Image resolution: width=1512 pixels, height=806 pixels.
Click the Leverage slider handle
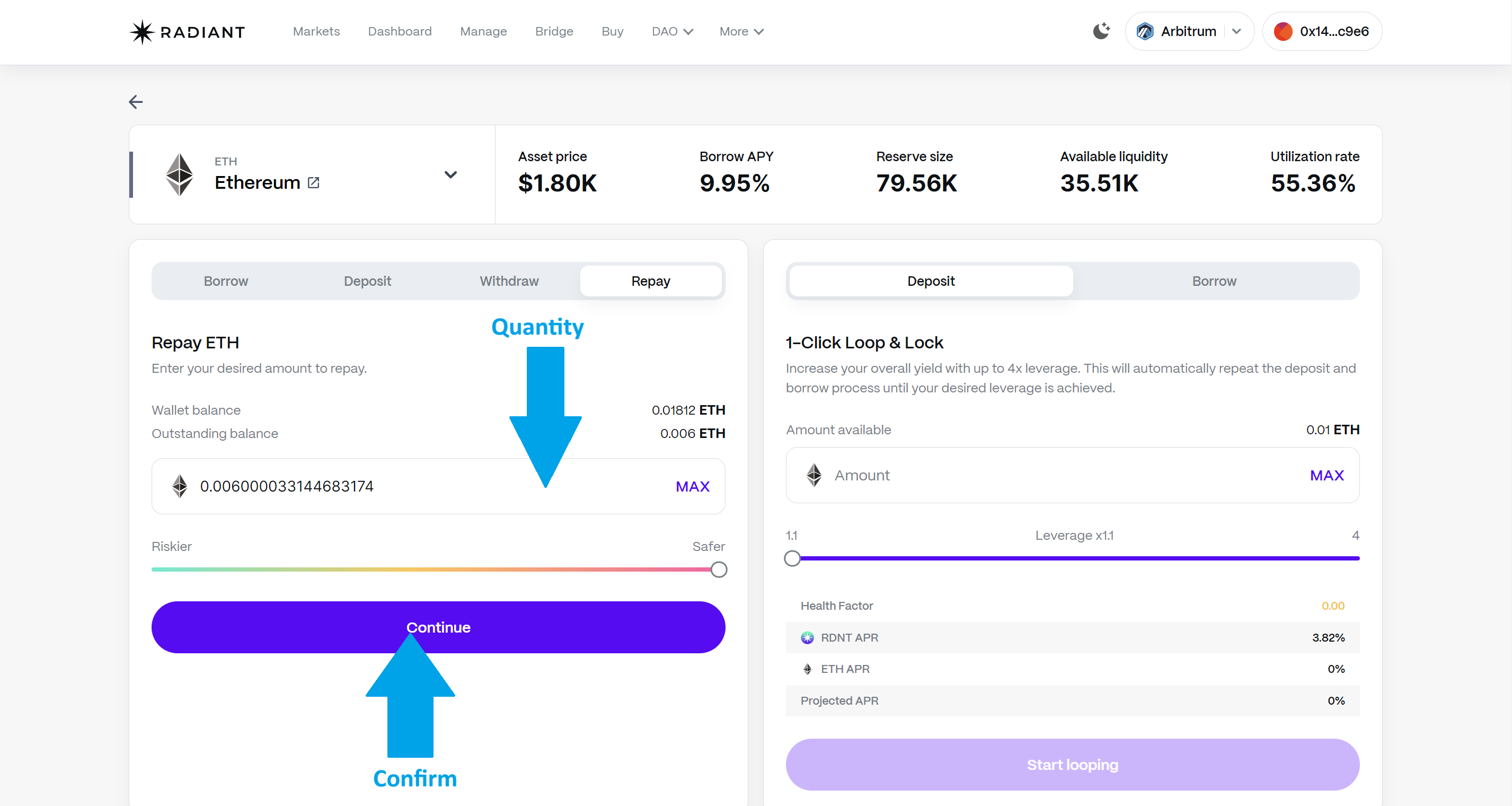[792, 558]
